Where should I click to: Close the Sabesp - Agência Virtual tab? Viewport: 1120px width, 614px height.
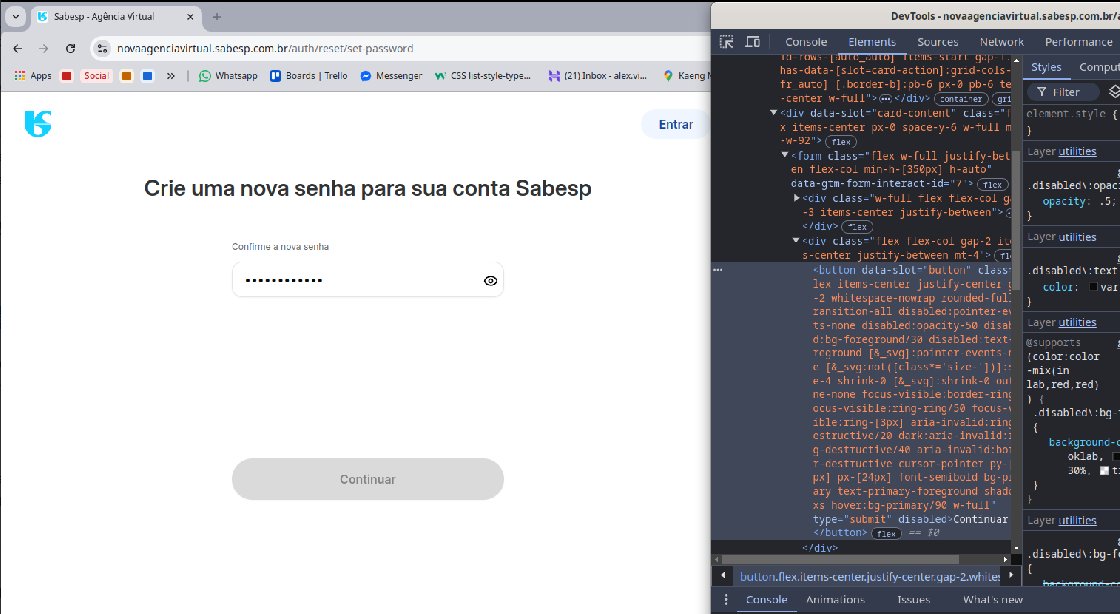tap(190, 16)
